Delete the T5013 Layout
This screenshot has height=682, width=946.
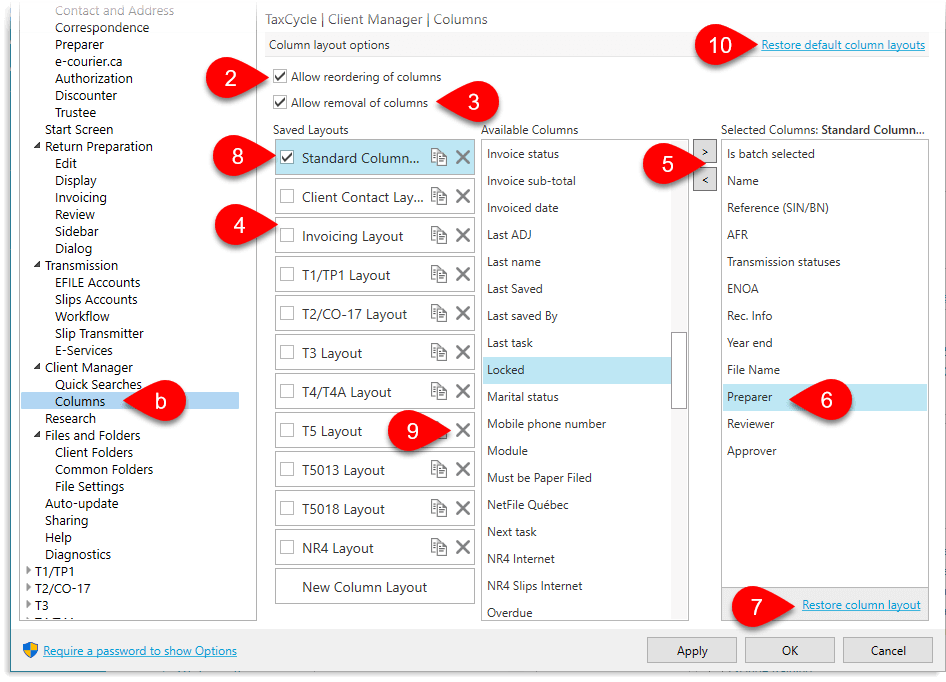[463, 470]
